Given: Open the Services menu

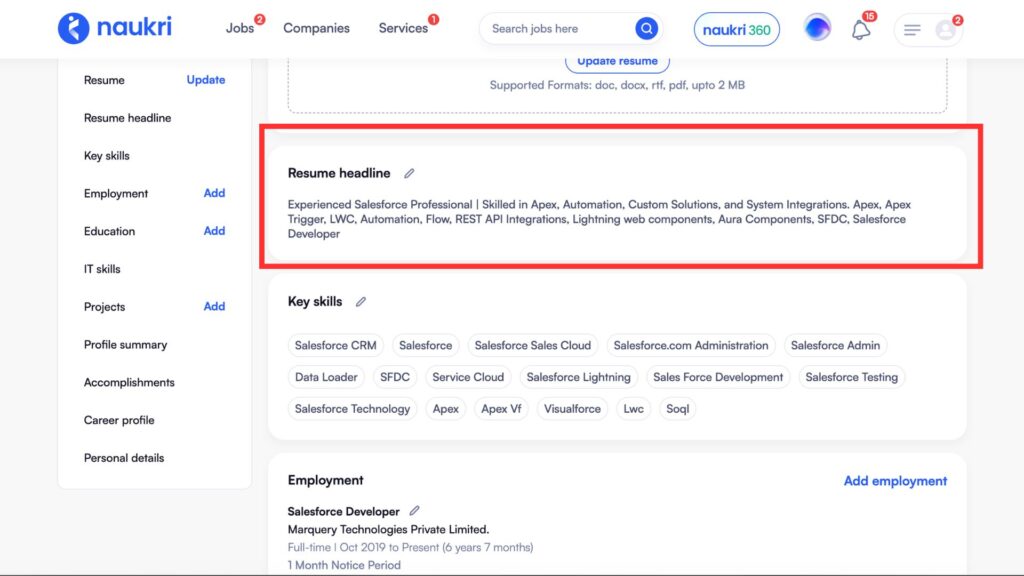Looking at the screenshot, I should click(x=403, y=28).
